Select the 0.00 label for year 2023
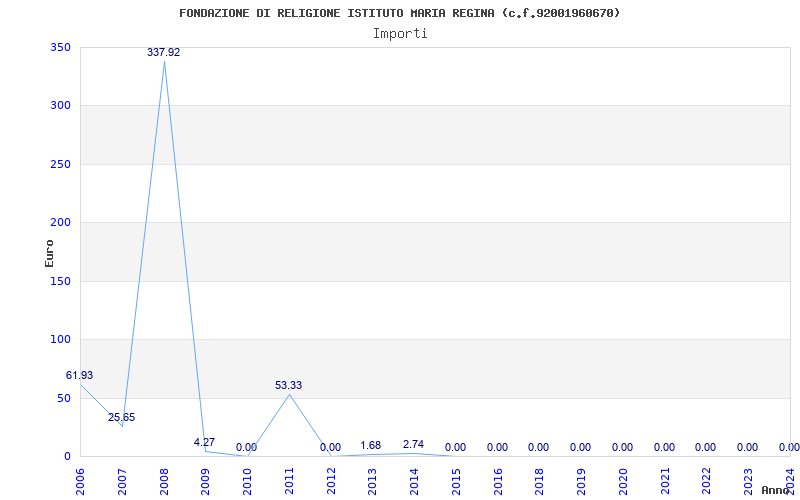Image resolution: width=800 pixels, height=500 pixels. (x=747, y=447)
